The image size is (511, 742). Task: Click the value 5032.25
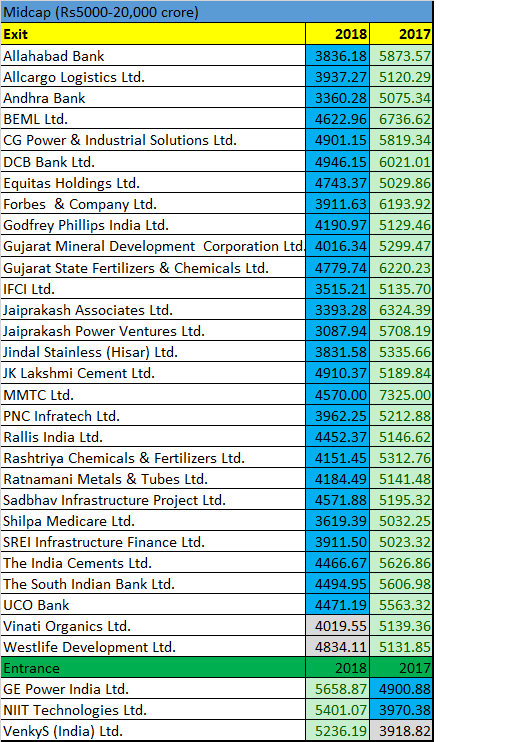(401, 521)
